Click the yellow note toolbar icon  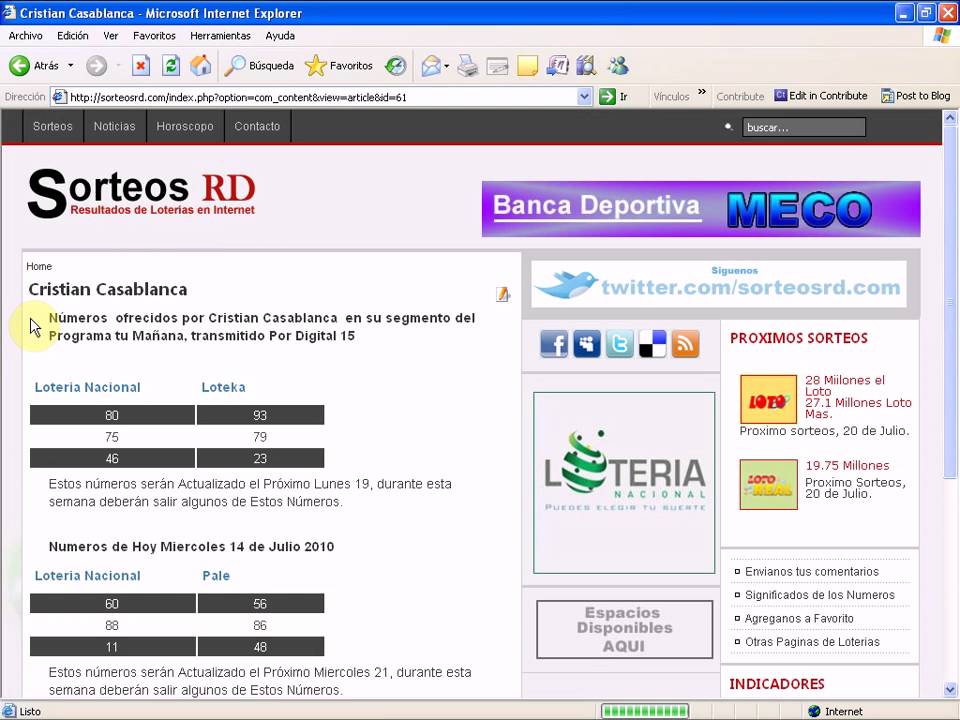click(x=527, y=66)
